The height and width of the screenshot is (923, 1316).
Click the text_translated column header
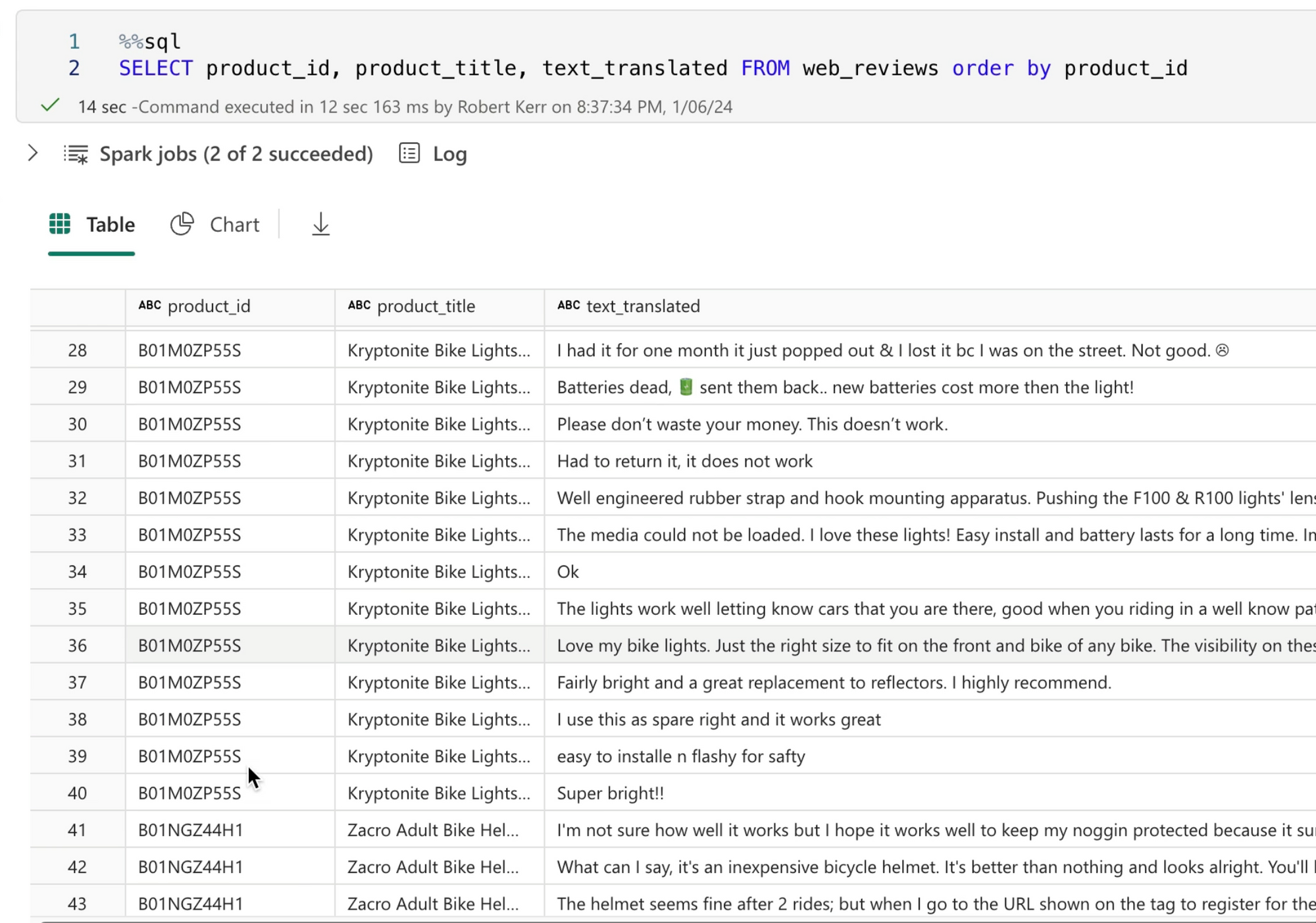[643, 306]
